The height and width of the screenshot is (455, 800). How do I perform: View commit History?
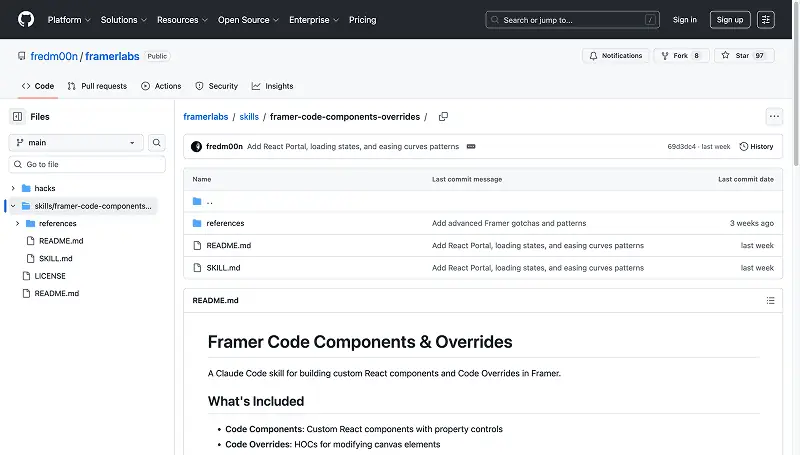click(x=756, y=146)
